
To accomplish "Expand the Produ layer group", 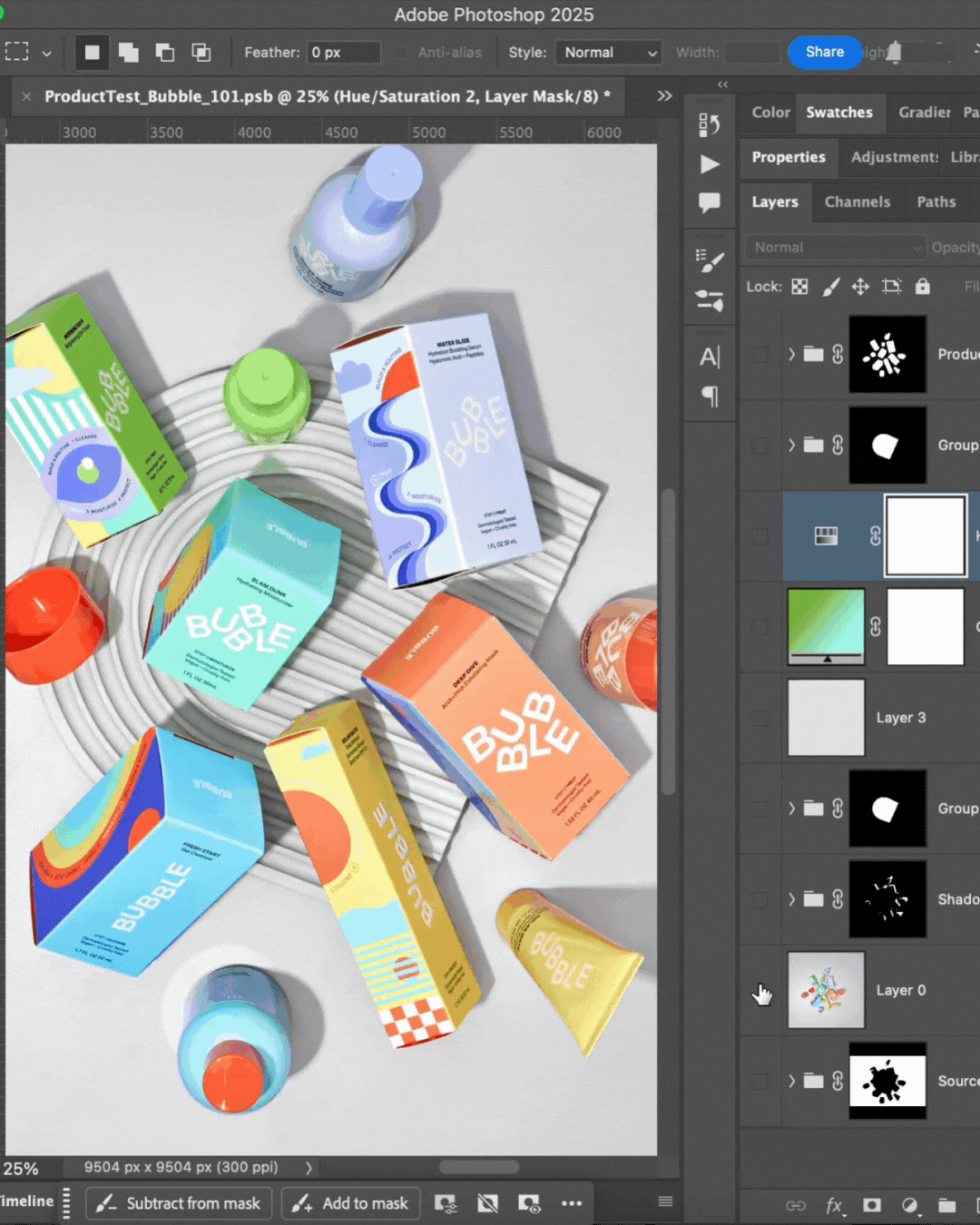I will click(x=791, y=354).
